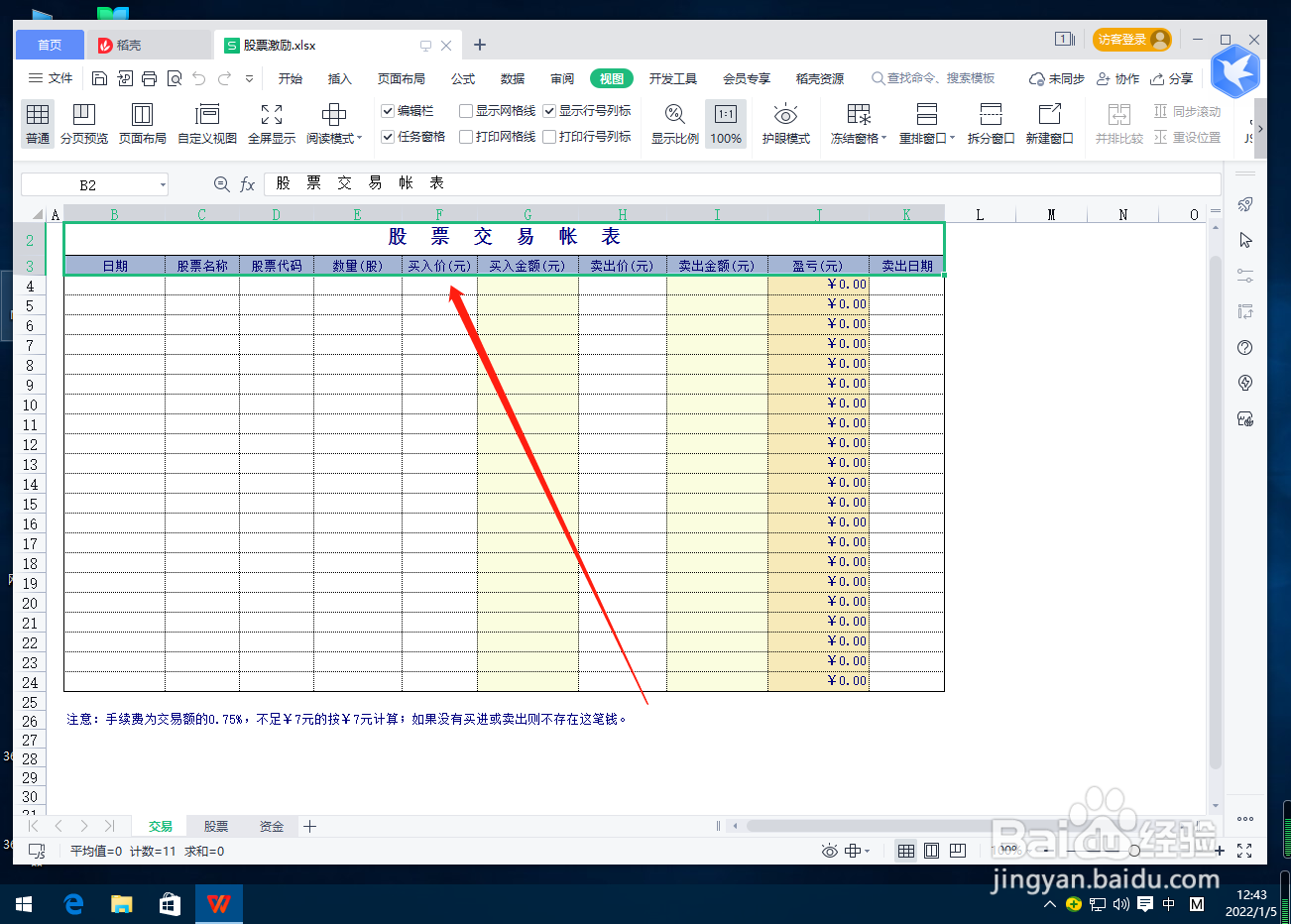Open the 股票 sheet tab
The image size is (1291, 924).
(216, 825)
